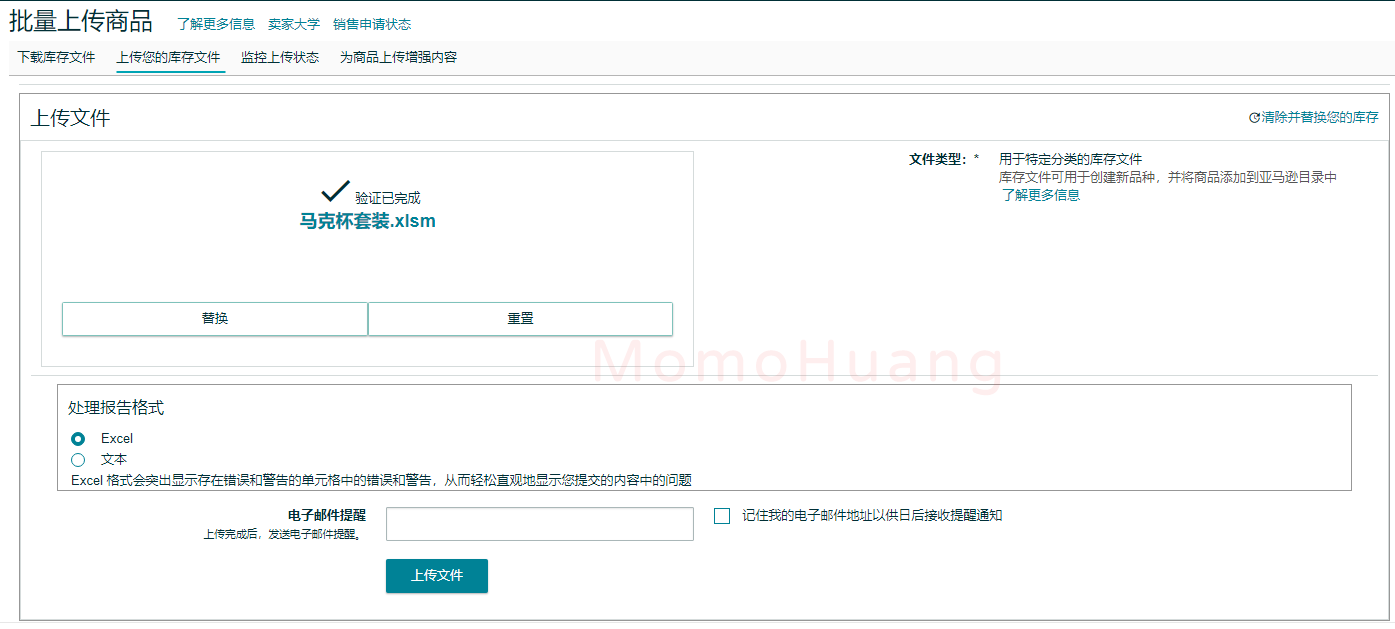Image resolution: width=1395 pixels, height=629 pixels.
Task: Switch to the 下载库存文件 tab
Action: click(56, 58)
